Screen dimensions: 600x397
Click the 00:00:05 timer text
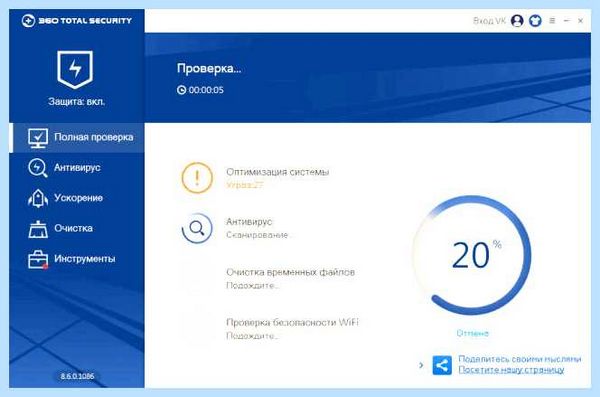point(206,90)
